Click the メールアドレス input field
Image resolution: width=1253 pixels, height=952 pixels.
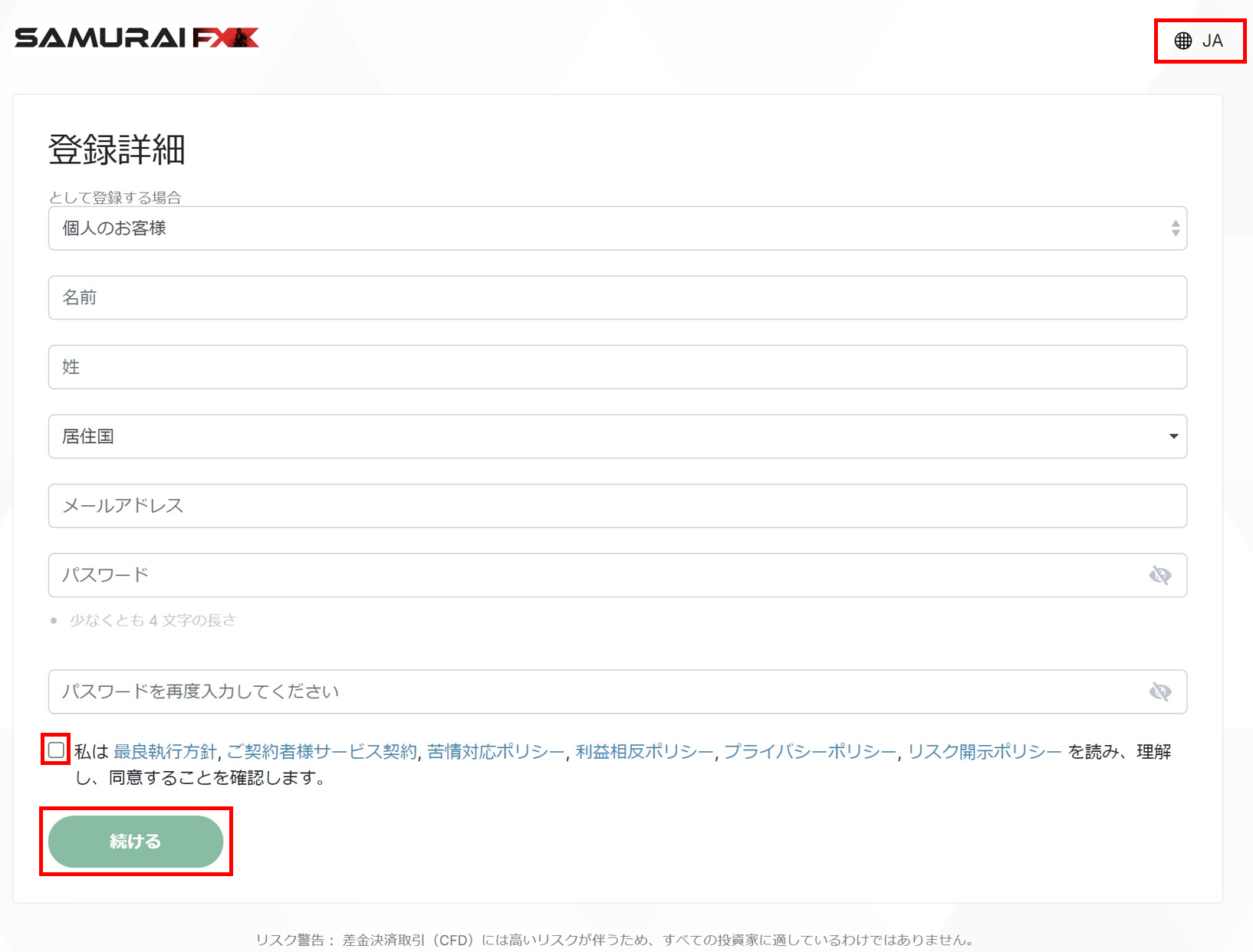click(617, 506)
